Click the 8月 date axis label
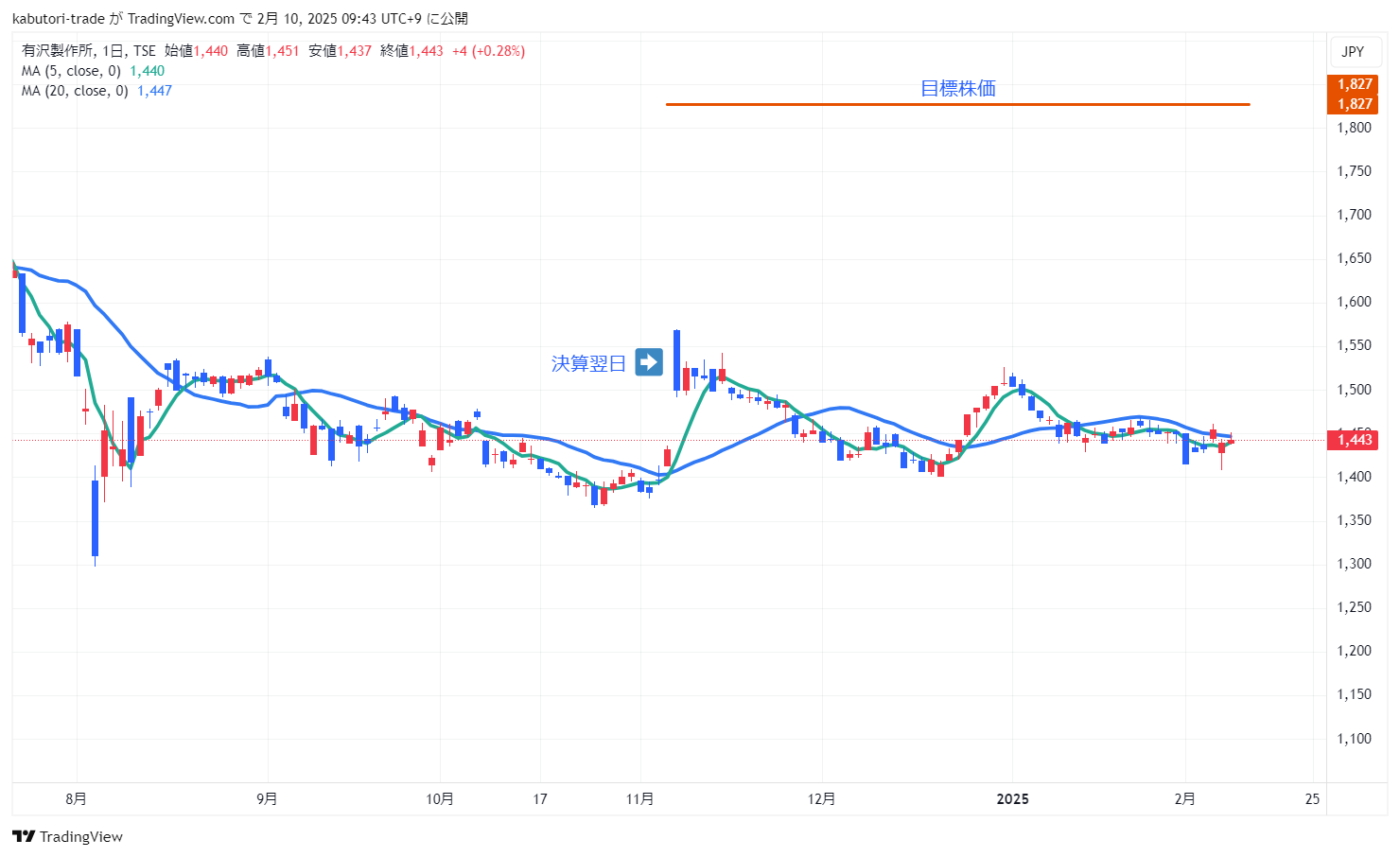1400x857 pixels. (76, 799)
